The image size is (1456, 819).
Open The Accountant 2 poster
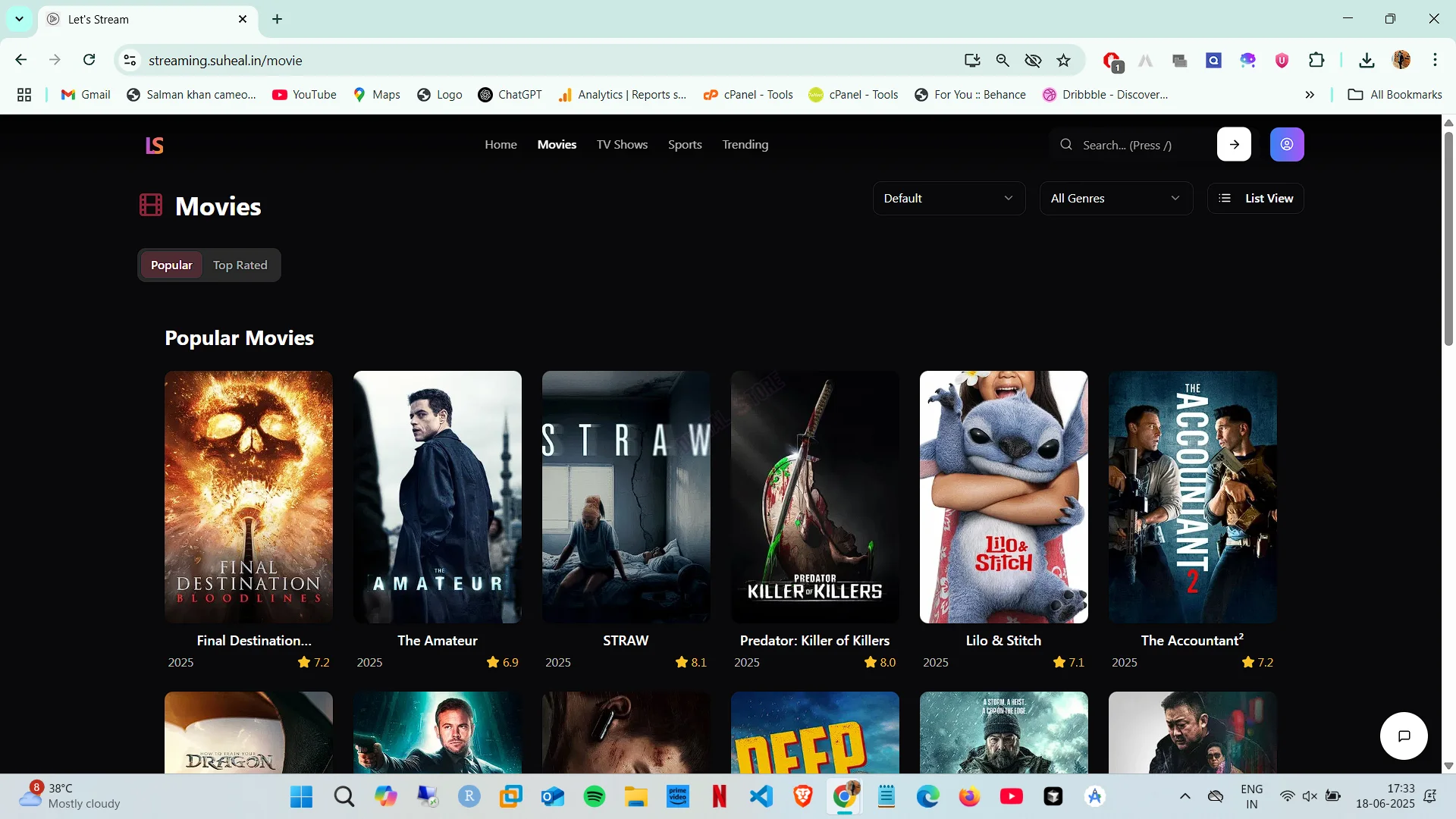1192,497
